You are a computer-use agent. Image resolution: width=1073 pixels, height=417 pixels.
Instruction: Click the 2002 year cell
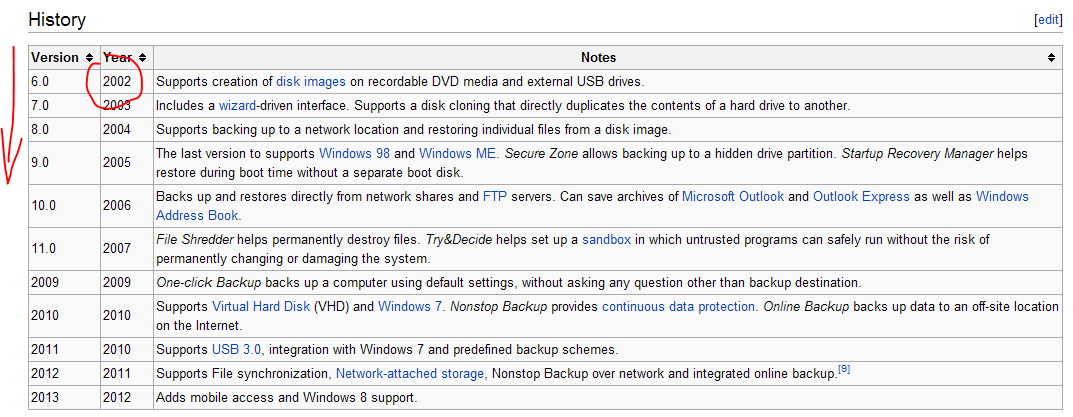117,81
